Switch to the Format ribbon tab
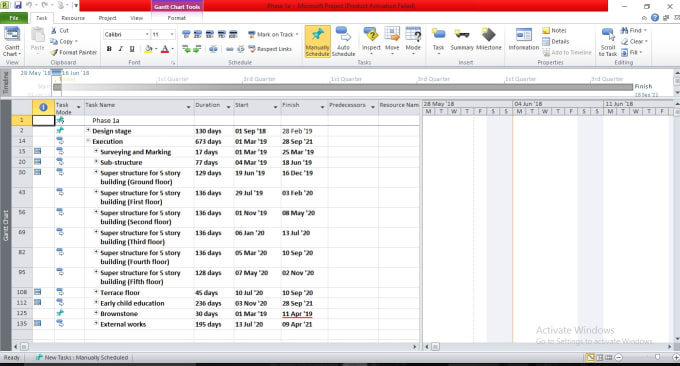The width and height of the screenshot is (680, 366). point(177,18)
